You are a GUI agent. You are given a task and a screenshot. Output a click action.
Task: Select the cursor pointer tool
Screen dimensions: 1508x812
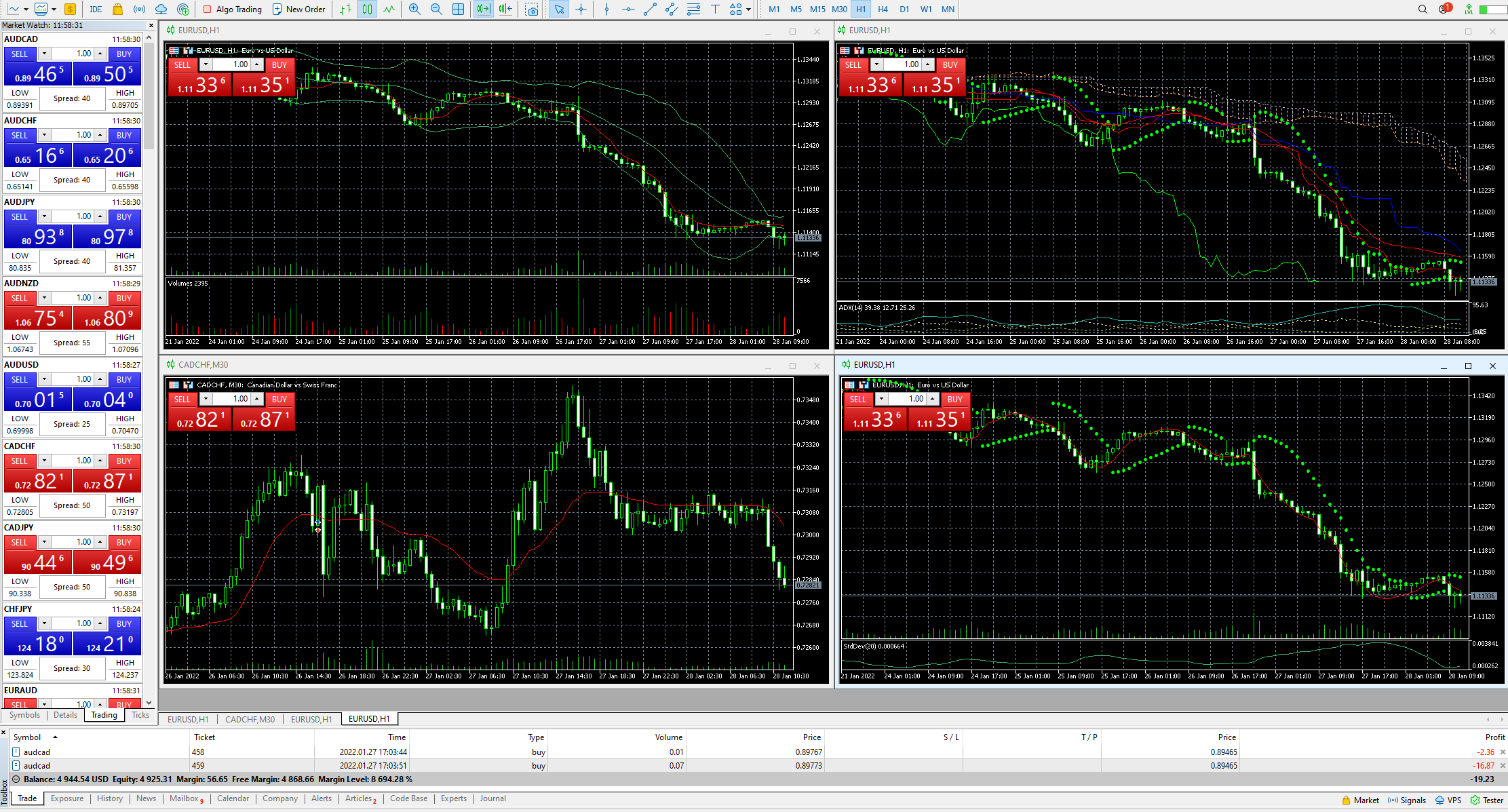(559, 9)
